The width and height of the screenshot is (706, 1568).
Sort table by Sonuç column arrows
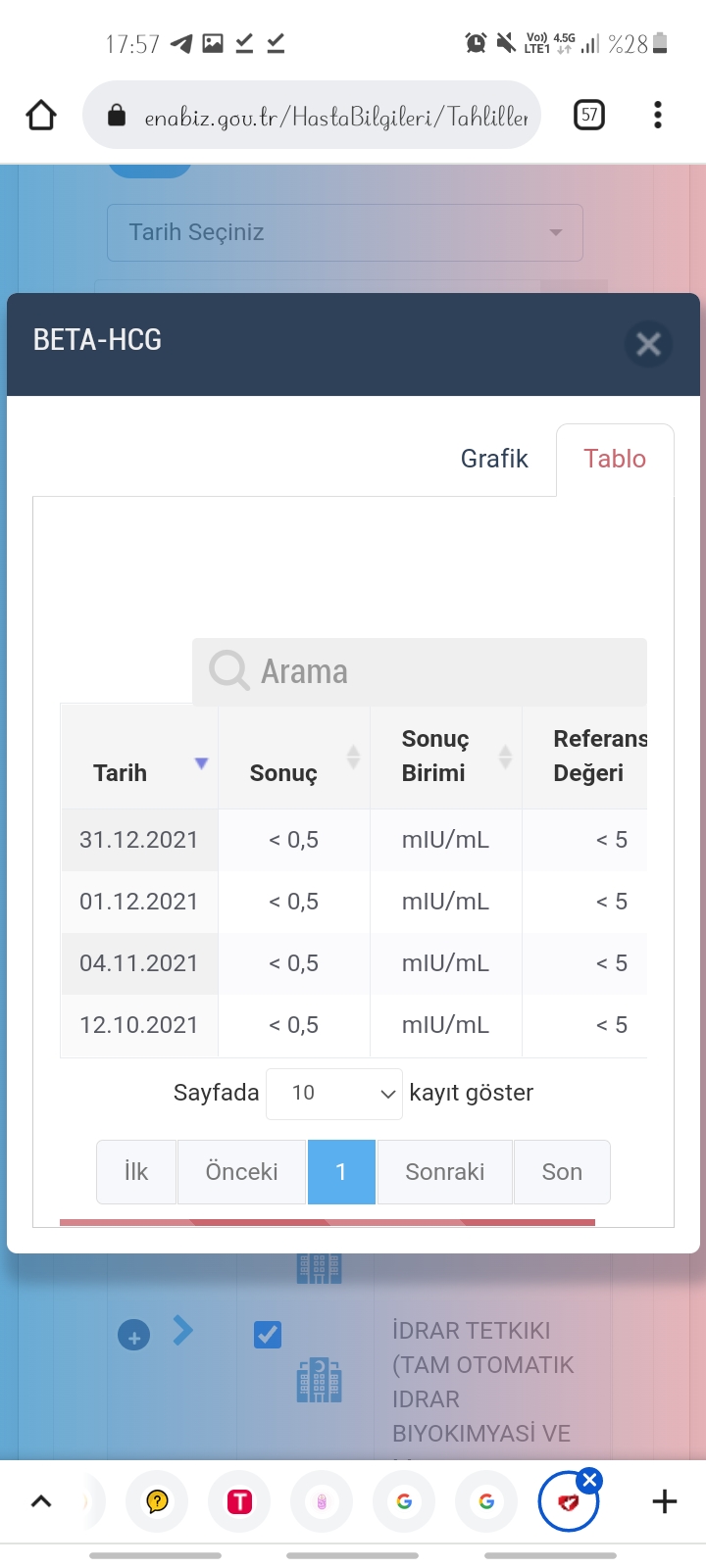pyautogui.click(x=353, y=757)
